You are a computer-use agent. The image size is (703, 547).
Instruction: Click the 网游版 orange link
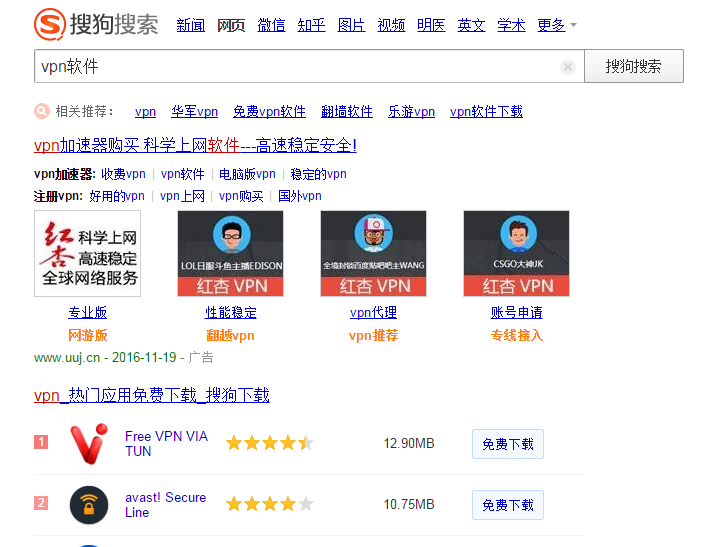coord(87,335)
